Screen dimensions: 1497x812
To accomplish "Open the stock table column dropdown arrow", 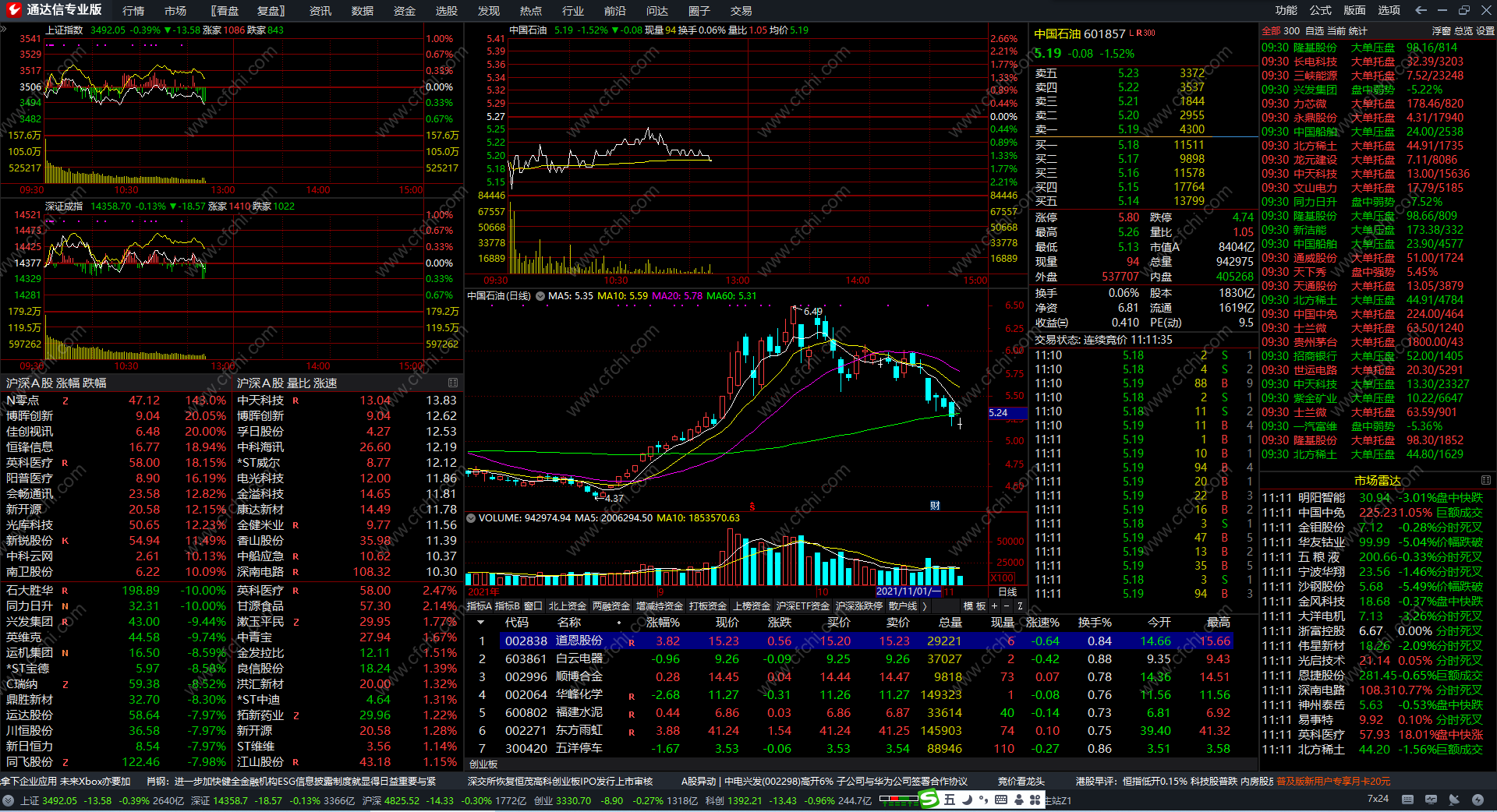I will tap(481, 623).
